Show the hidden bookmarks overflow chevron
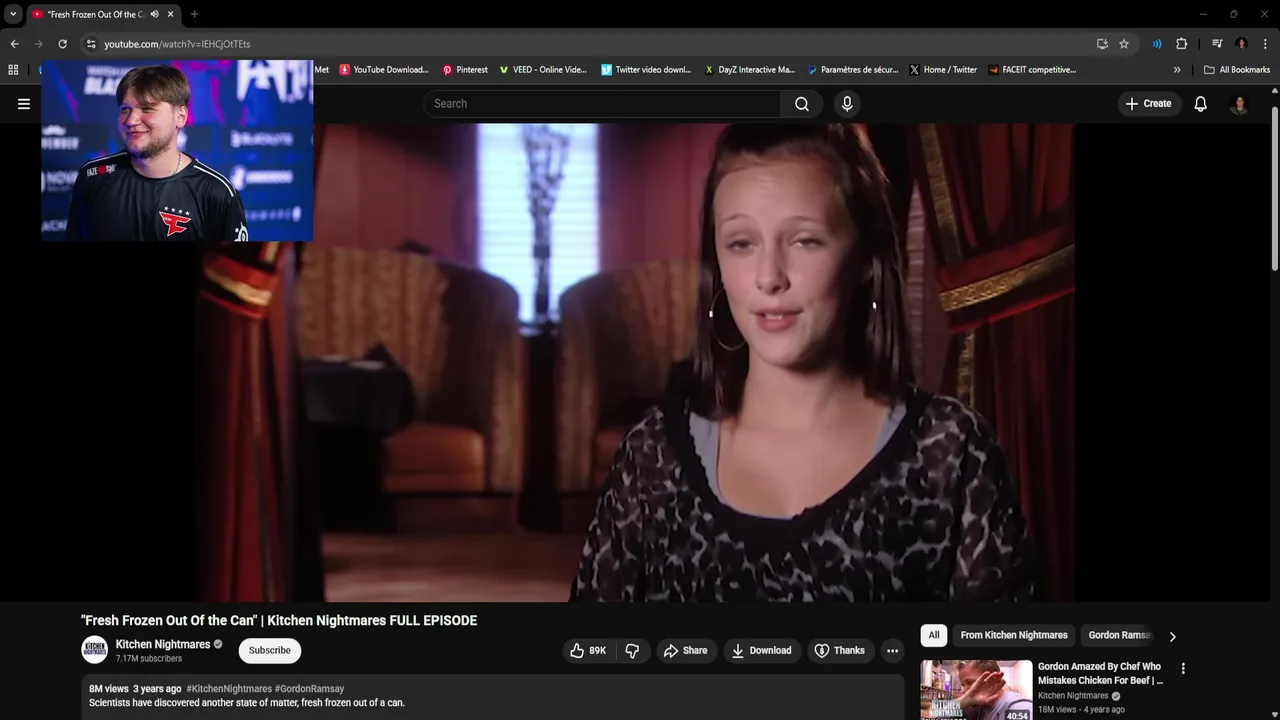Image resolution: width=1280 pixels, height=720 pixels. 1177,70
